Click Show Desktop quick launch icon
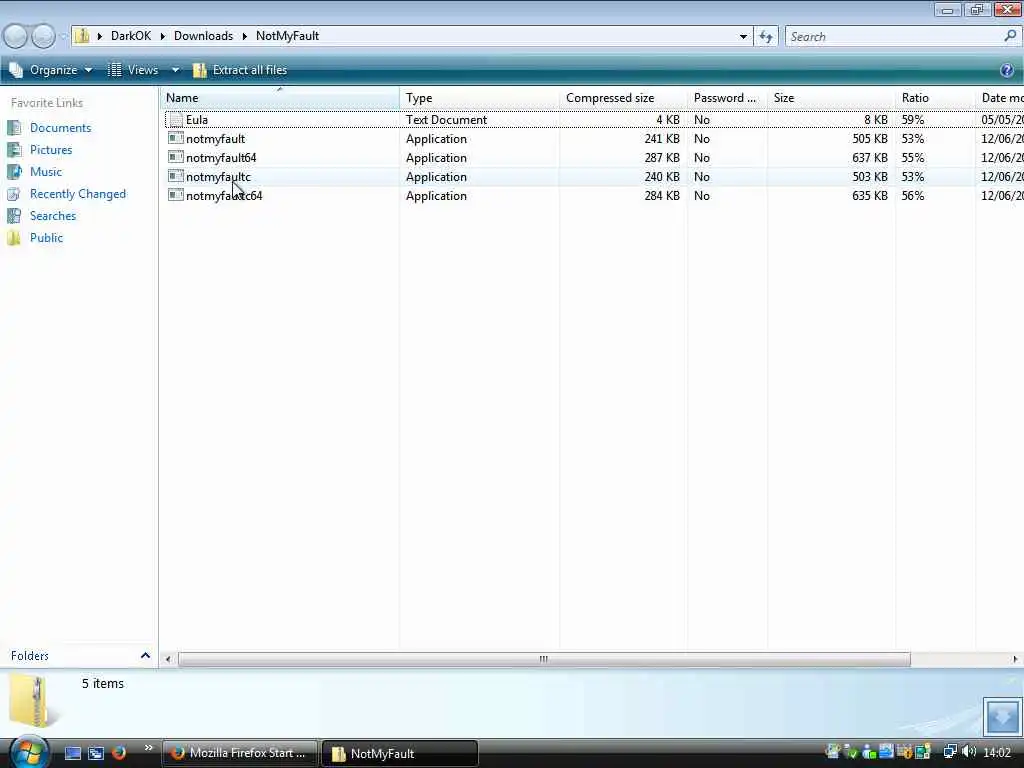 click(x=72, y=753)
